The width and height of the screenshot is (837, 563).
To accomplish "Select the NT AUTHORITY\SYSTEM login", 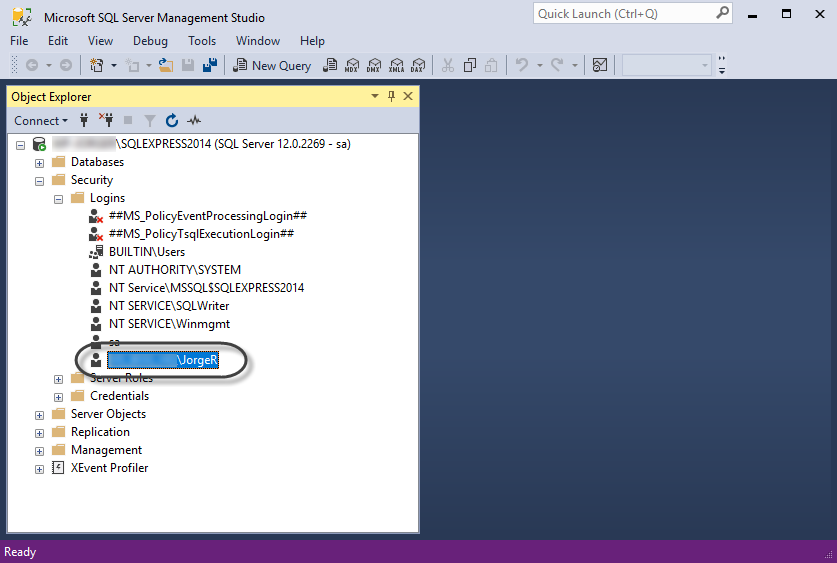I will pyautogui.click(x=175, y=269).
